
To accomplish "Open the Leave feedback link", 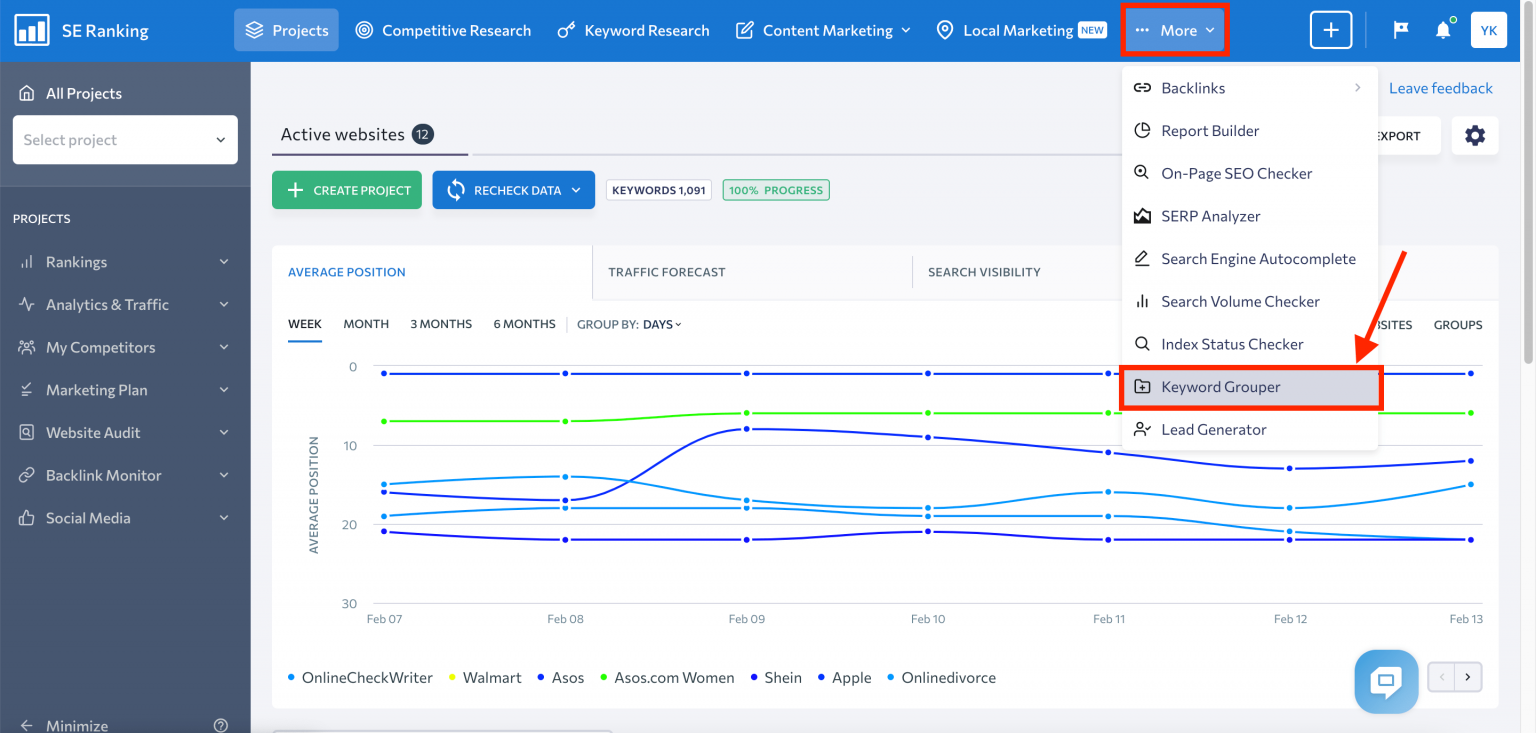I will [1440, 88].
